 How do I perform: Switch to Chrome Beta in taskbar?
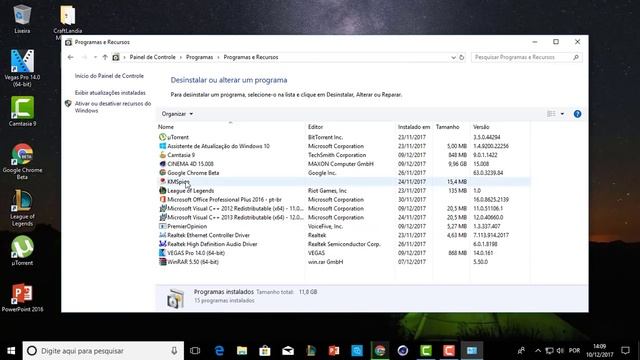380,351
